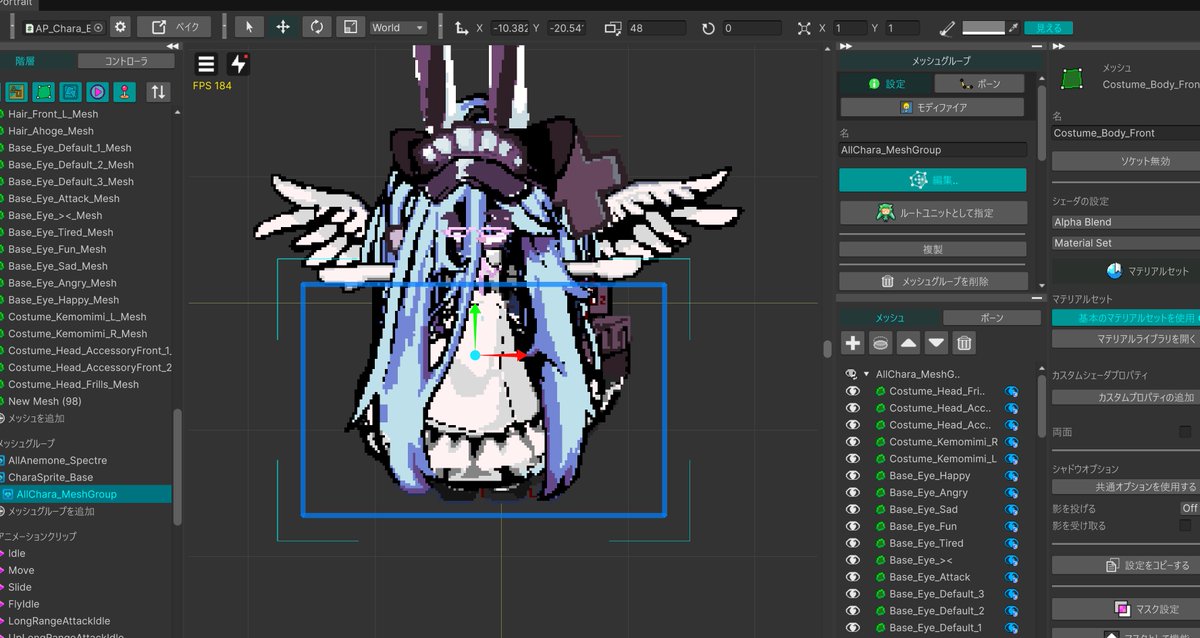Open the モディファイア modifier button

[x=932, y=107]
